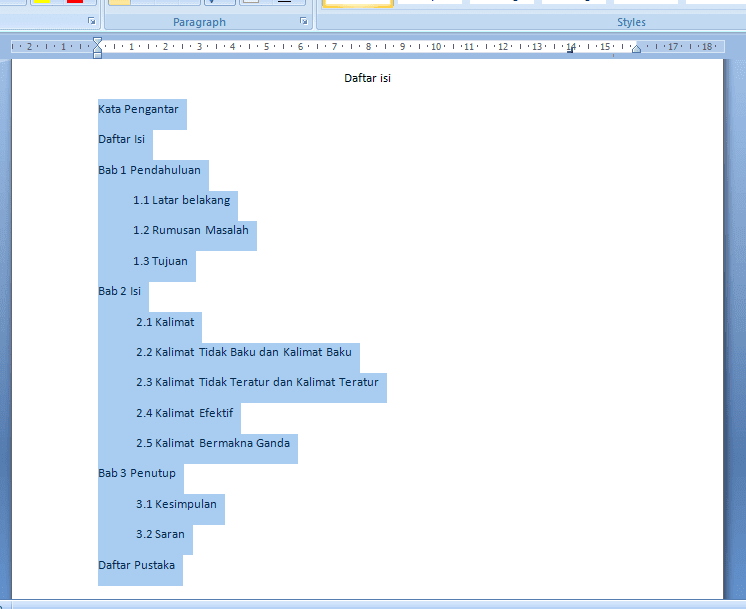Click the "3.2 Saran" line
Viewport: 746px width, 609px height.
[x=160, y=534]
